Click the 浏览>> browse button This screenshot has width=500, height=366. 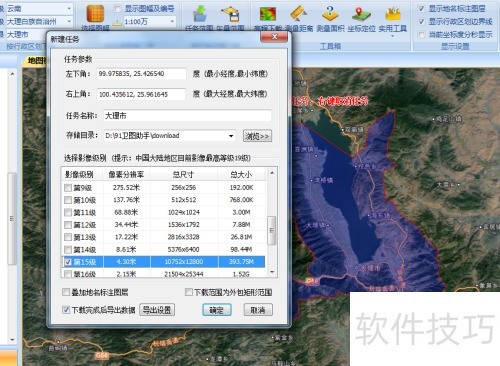257,136
